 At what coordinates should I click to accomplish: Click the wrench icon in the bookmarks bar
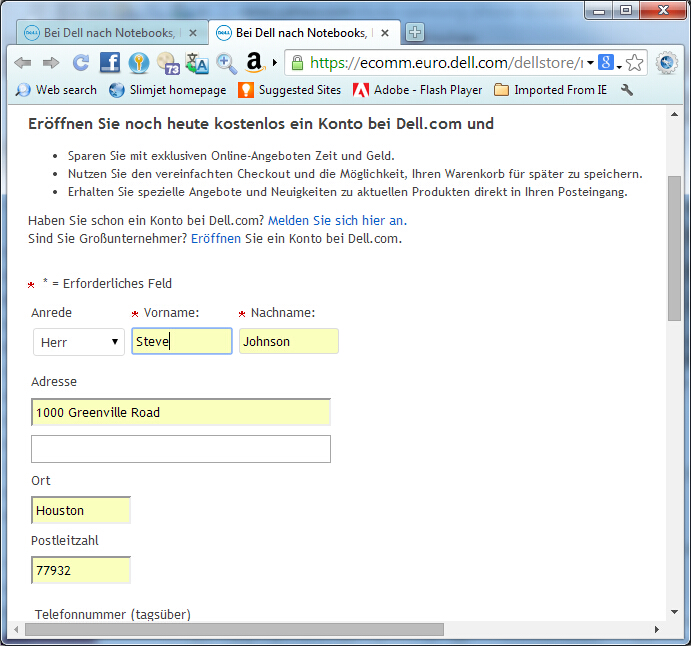(627, 90)
